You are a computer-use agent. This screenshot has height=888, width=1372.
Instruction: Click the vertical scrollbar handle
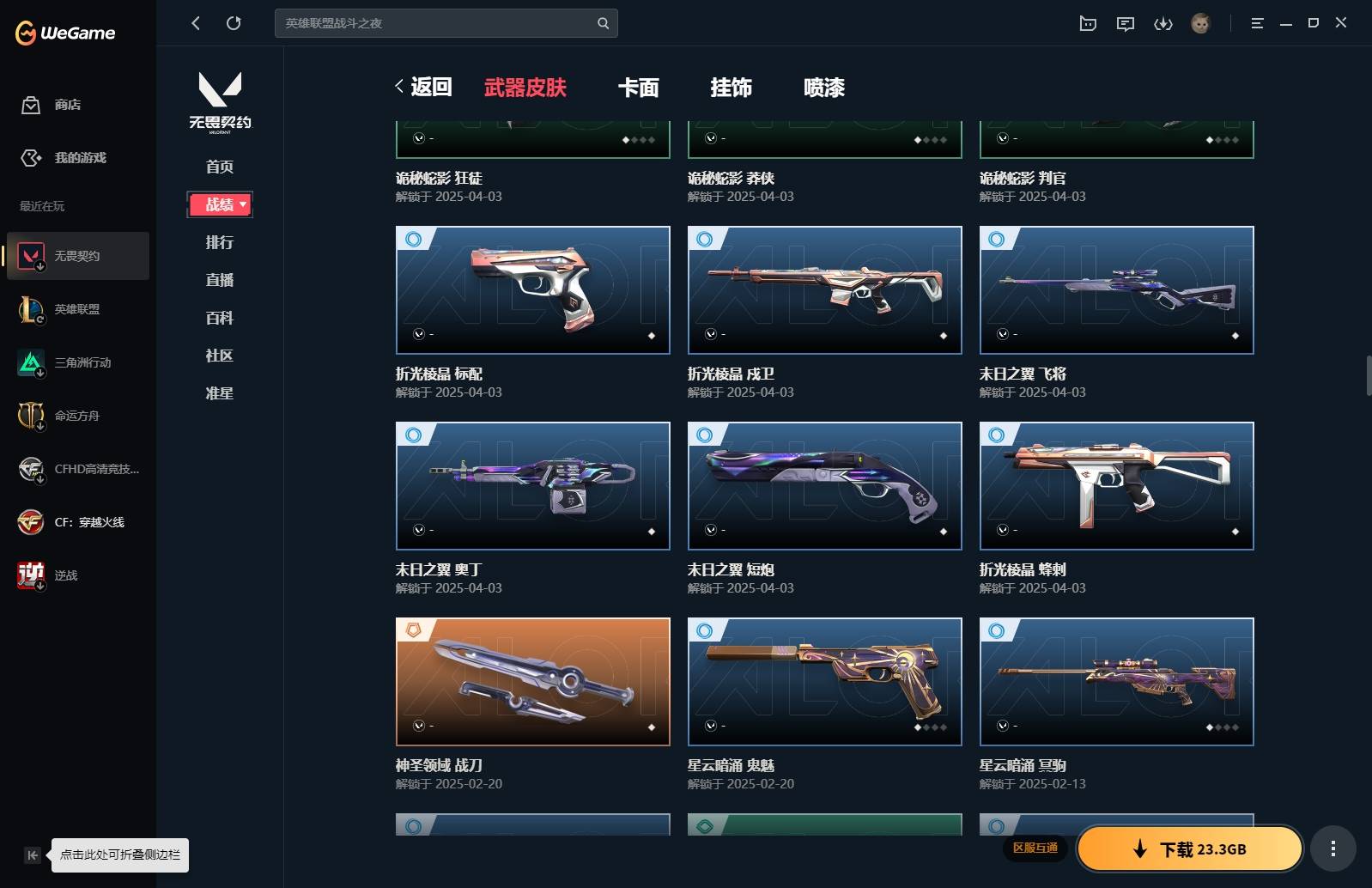[x=1369, y=375]
